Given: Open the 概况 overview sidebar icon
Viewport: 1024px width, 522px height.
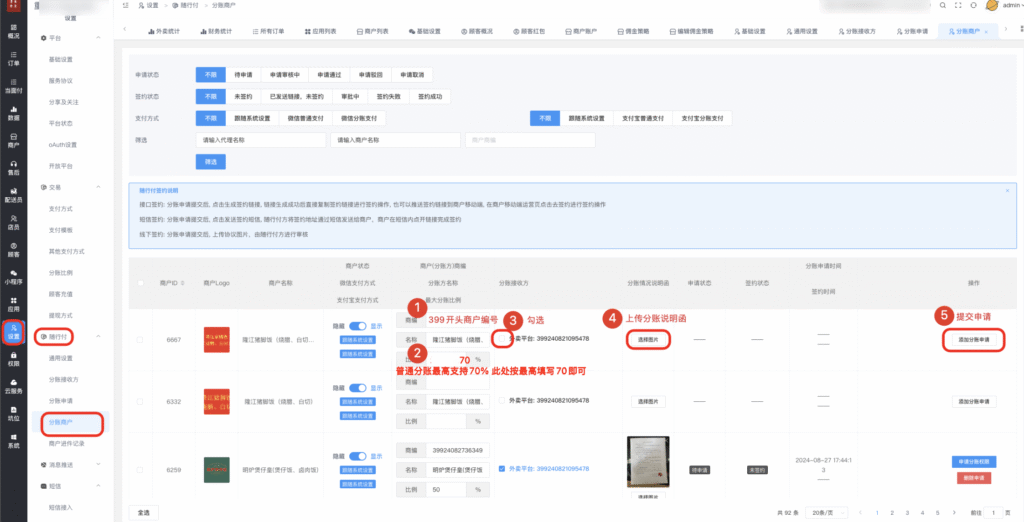Looking at the screenshot, I should 13,31.
